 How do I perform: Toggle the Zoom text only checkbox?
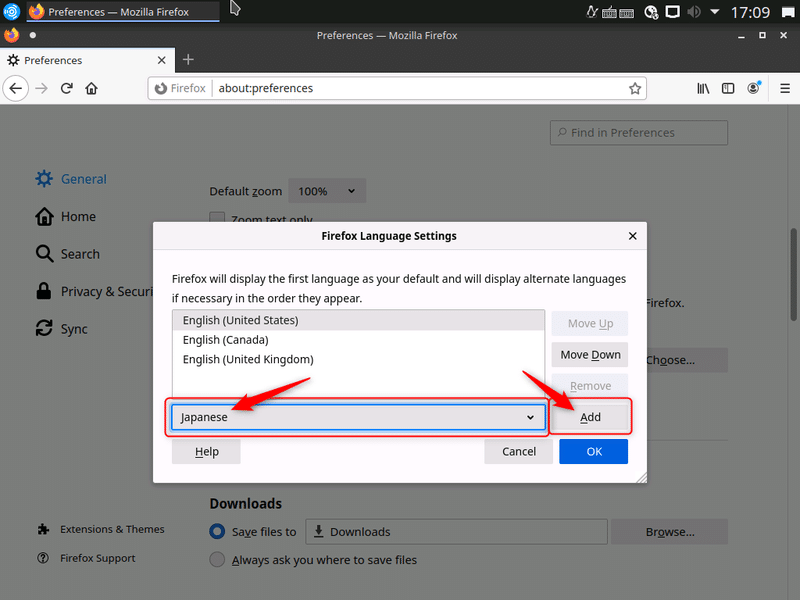click(217, 218)
